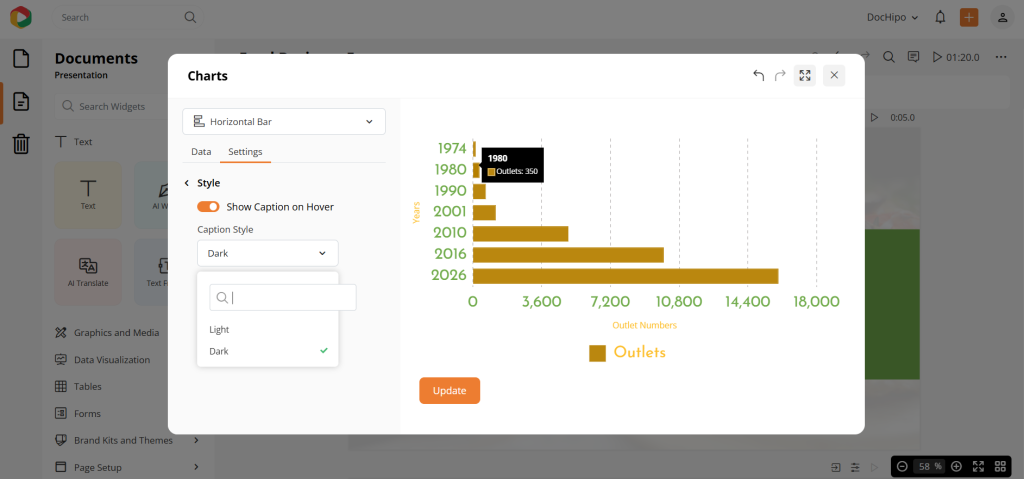
Task: Switch to the Data tab
Action: coord(201,152)
